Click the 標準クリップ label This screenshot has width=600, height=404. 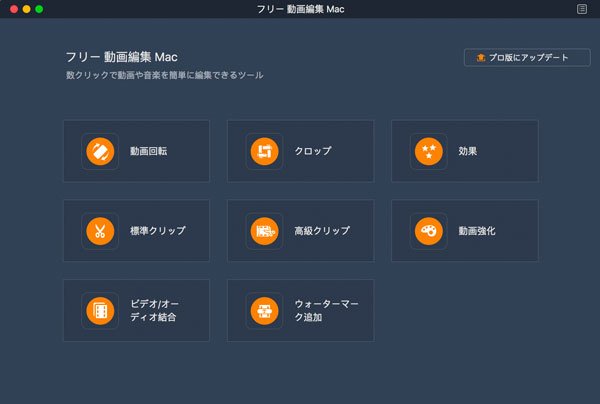158,231
